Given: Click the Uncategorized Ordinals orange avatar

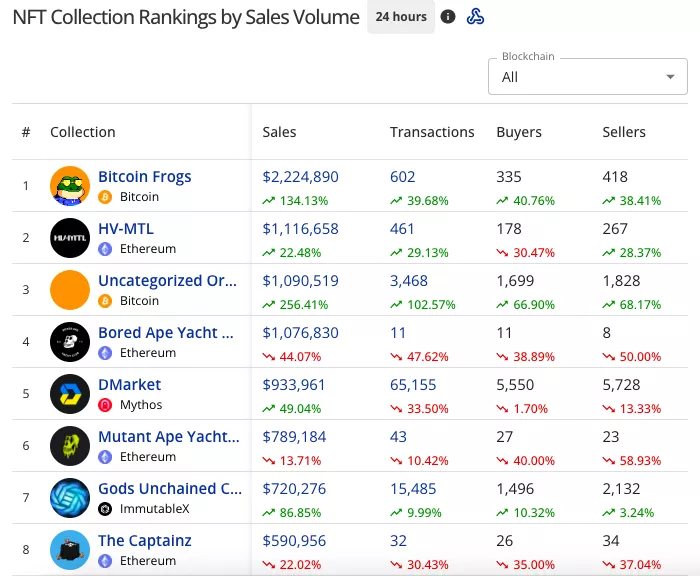Looking at the screenshot, I should click(x=70, y=290).
